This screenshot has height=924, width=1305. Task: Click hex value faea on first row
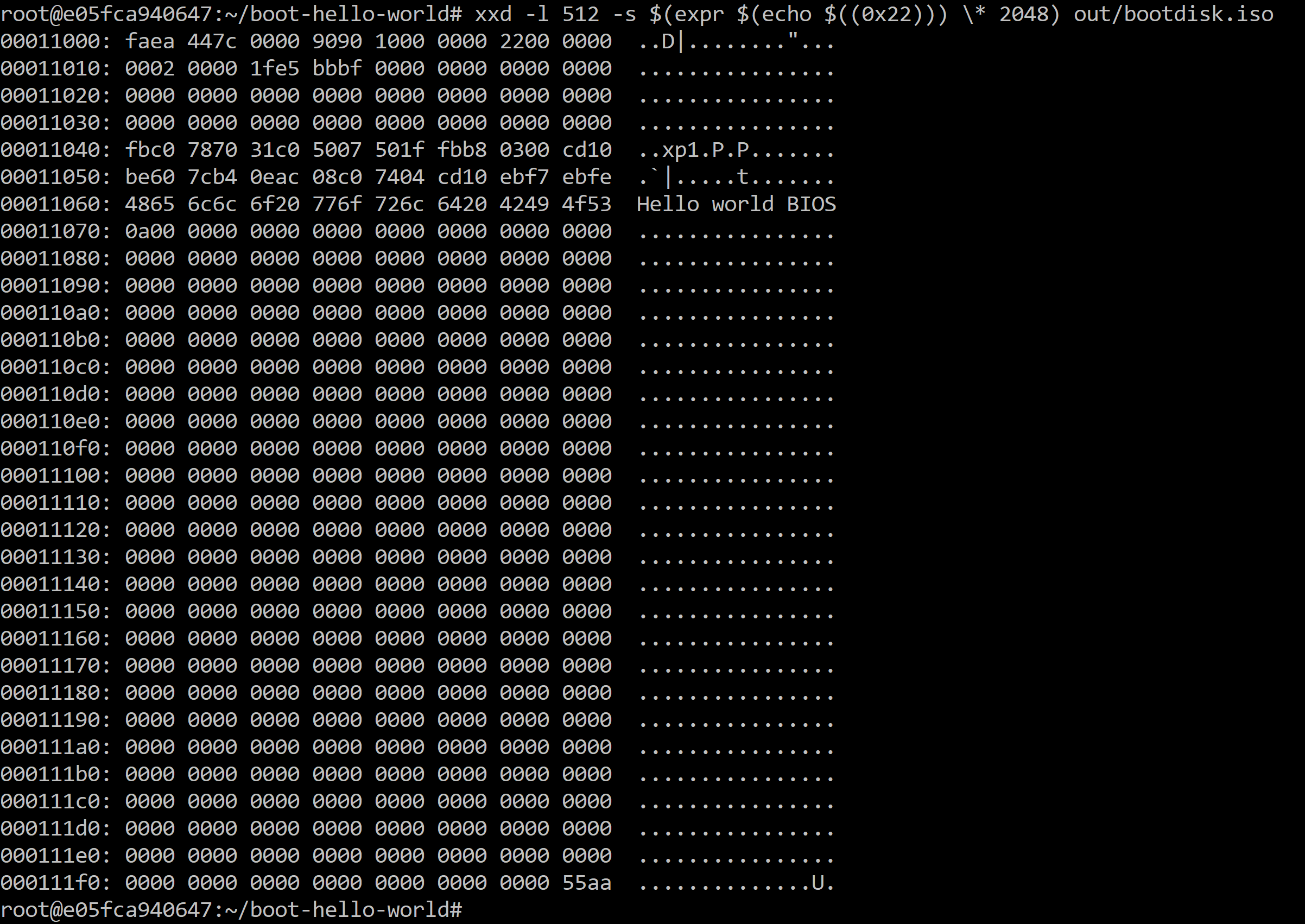point(150,41)
